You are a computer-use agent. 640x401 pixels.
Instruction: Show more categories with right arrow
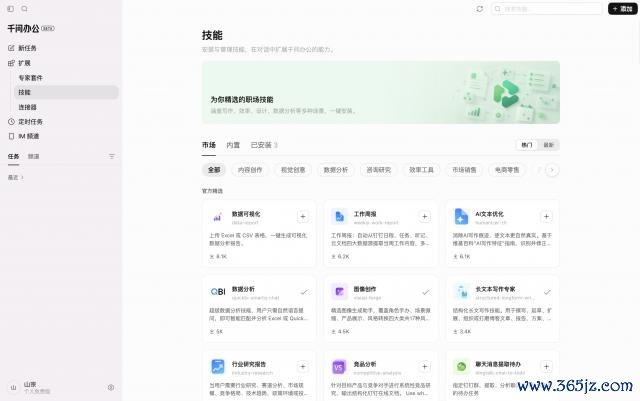(x=552, y=170)
